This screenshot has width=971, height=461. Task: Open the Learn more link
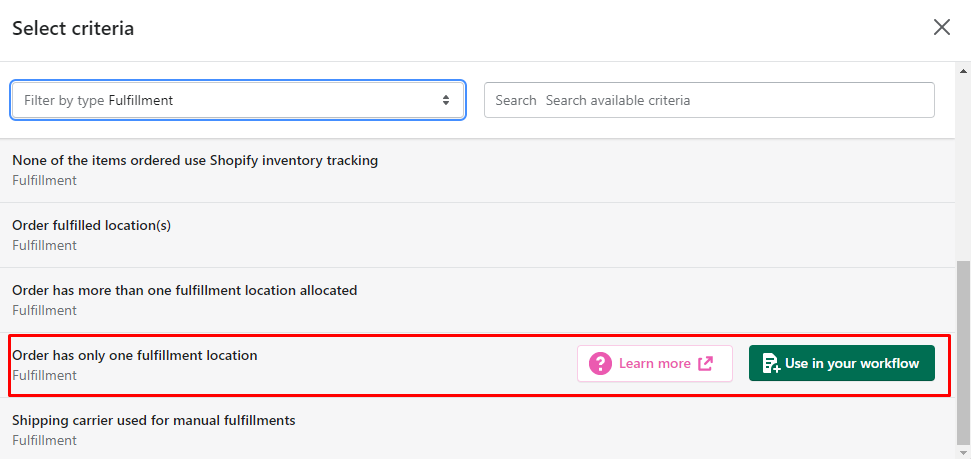click(x=655, y=364)
